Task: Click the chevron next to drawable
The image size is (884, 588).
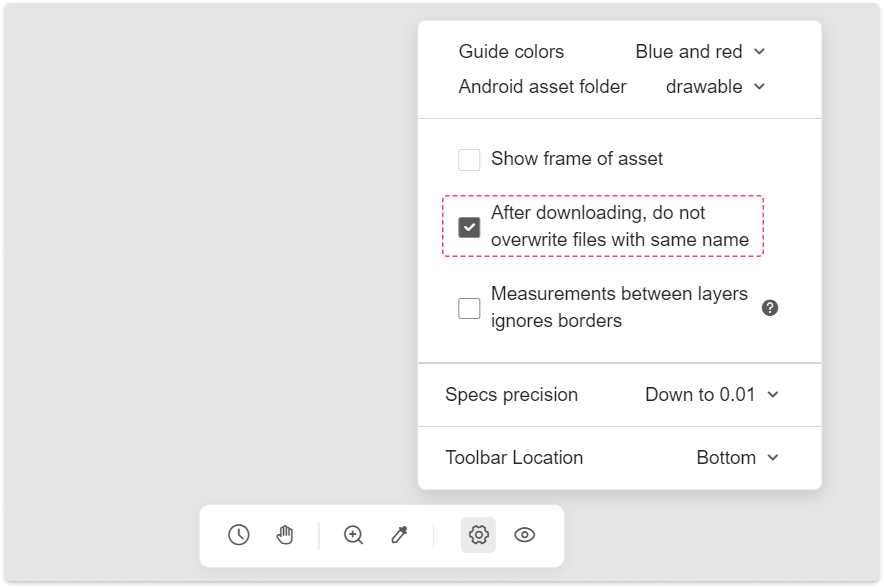Action: [759, 87]
